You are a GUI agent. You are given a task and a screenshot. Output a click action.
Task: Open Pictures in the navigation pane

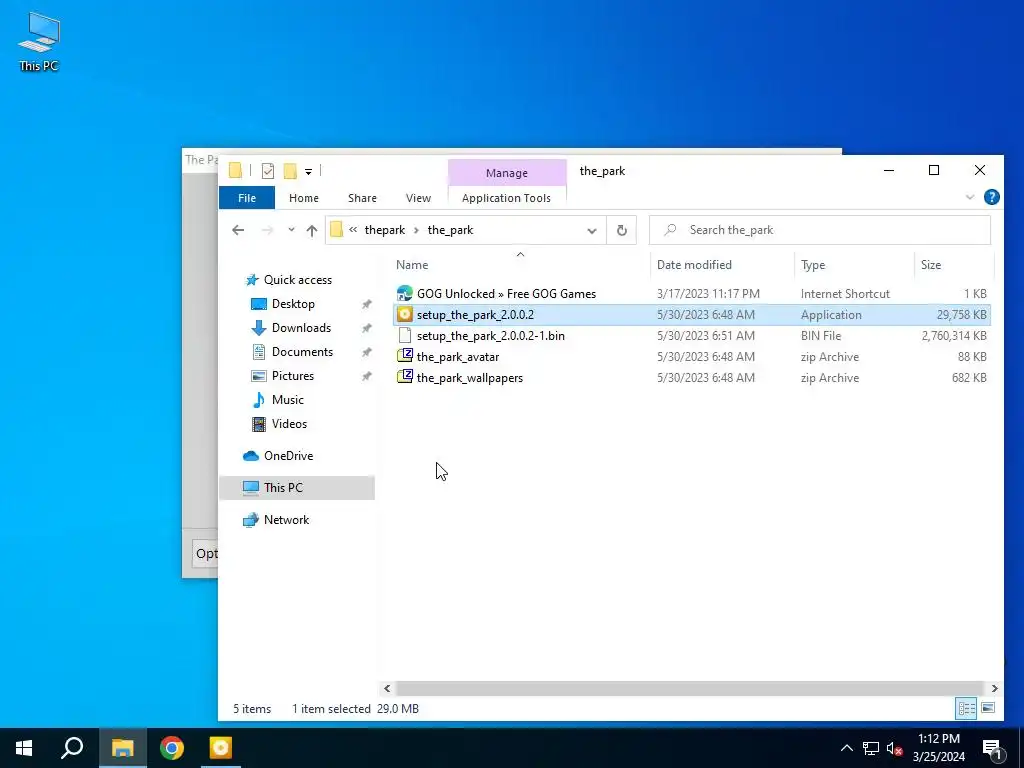(x=293, y=376)
